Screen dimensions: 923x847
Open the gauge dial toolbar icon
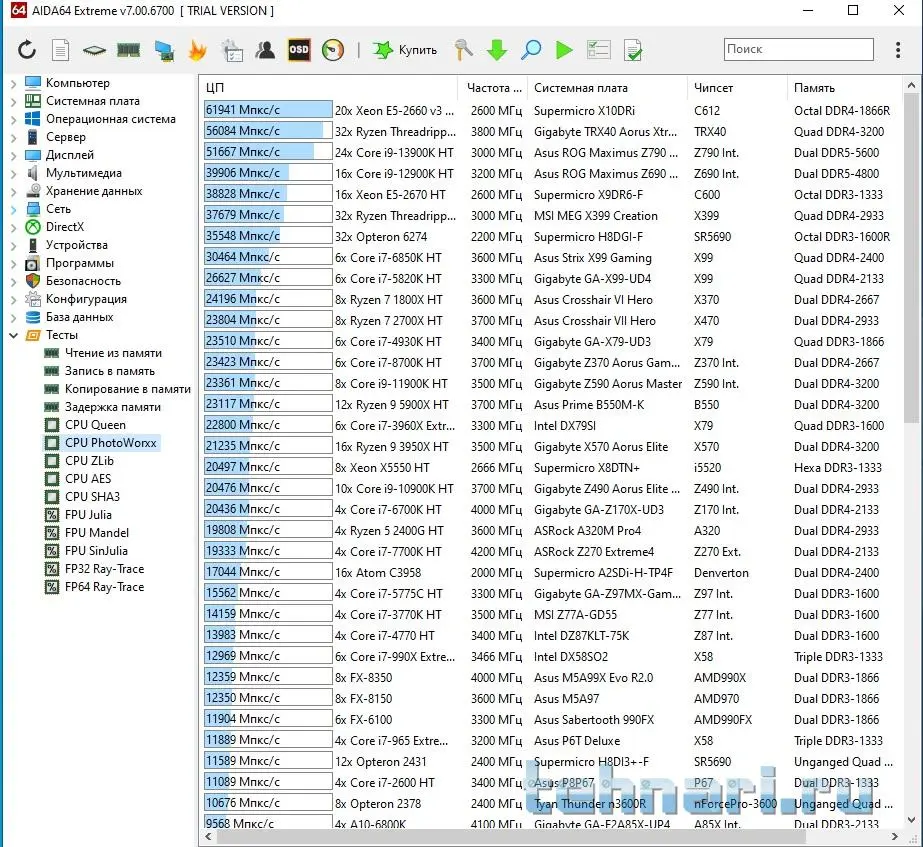coord(333,50)
